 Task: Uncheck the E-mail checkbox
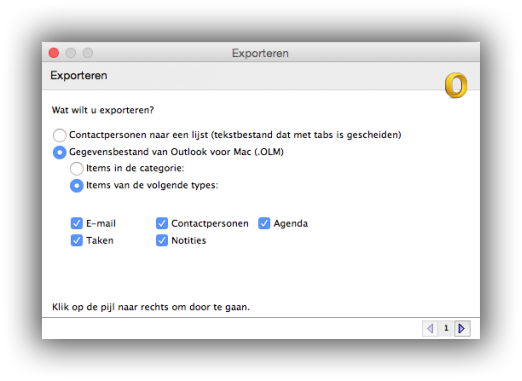77,223
